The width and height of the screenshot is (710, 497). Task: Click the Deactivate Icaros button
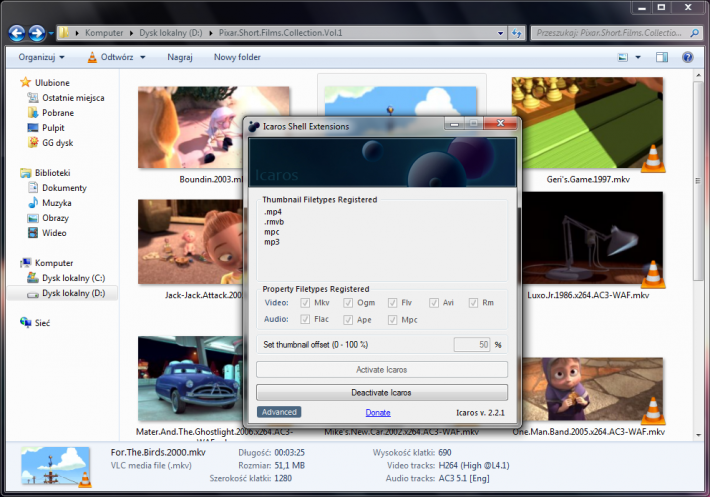(382, 392)
